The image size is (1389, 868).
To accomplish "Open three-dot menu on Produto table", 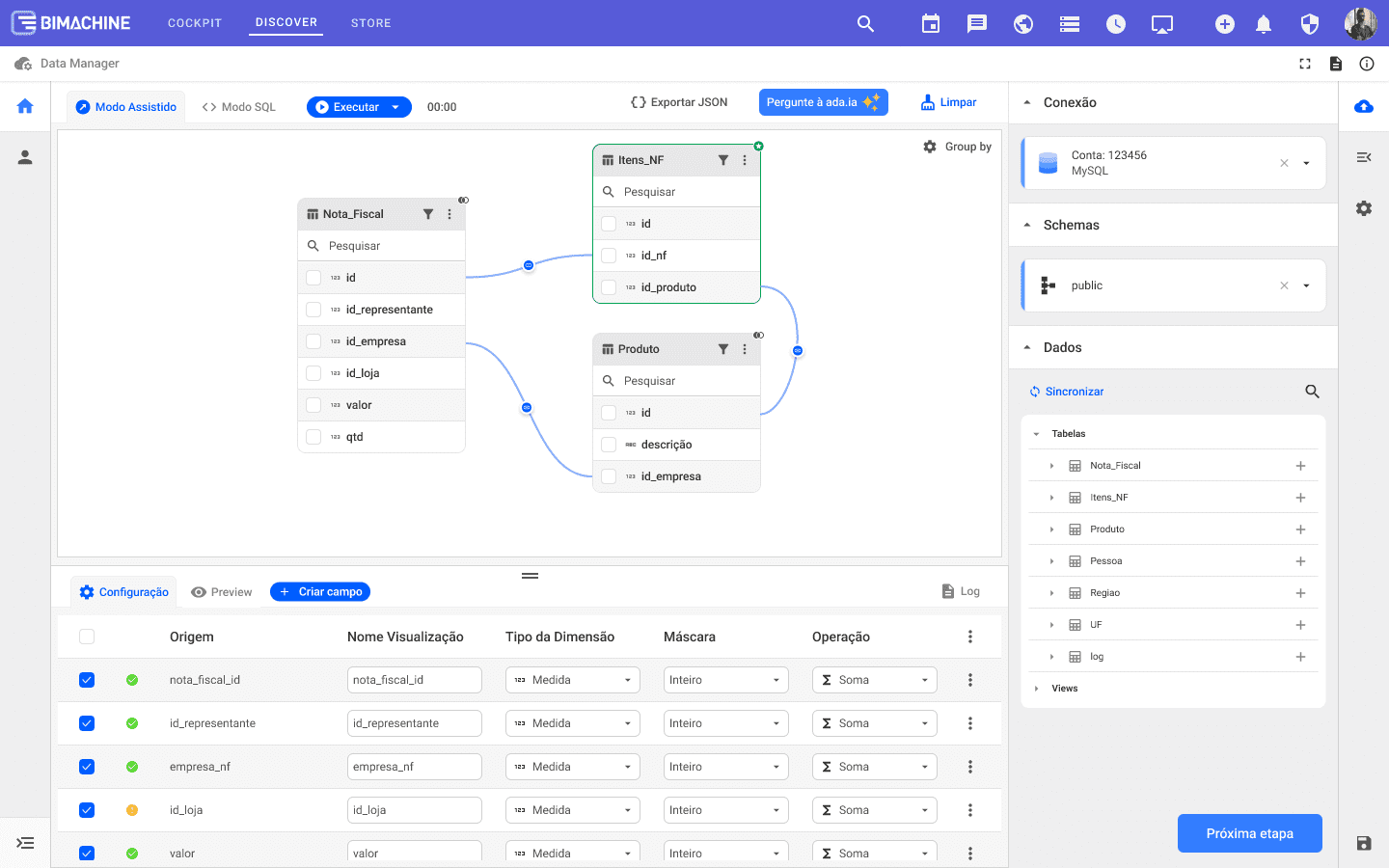I will tap(745, 349).
